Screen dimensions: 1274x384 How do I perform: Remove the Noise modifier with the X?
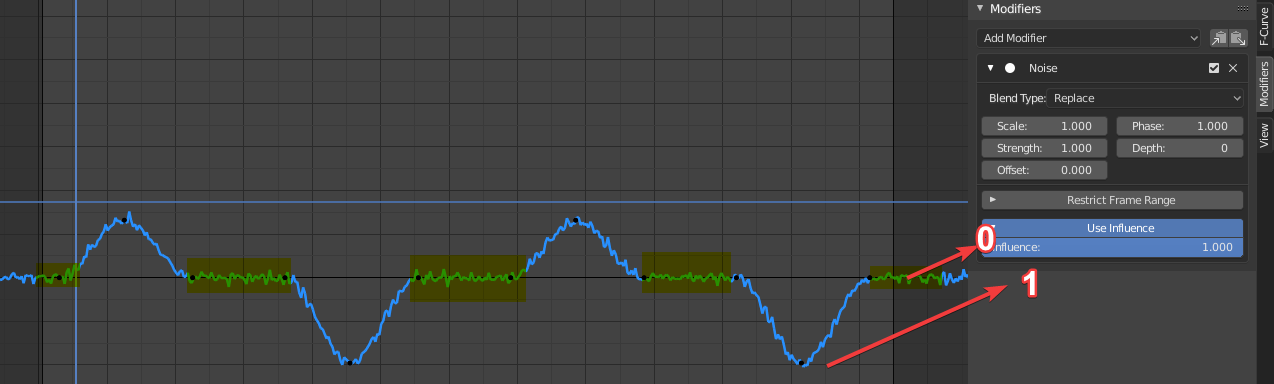(1233, 68)
